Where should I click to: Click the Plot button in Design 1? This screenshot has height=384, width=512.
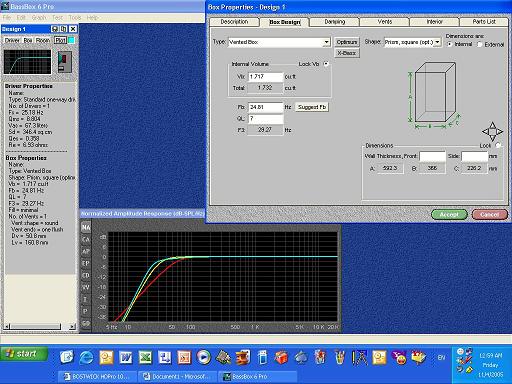tap(60, 40)
